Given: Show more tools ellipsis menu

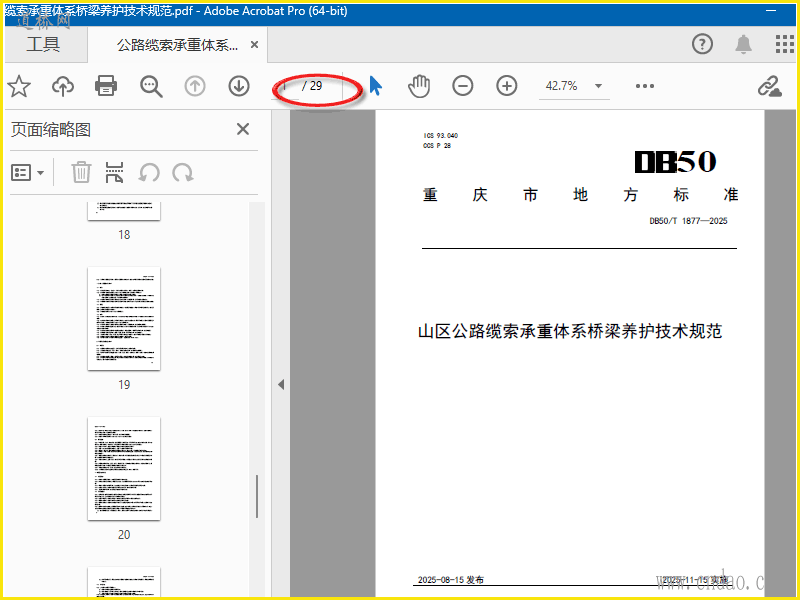Looking at the screenshot, I should coord(645,86).
